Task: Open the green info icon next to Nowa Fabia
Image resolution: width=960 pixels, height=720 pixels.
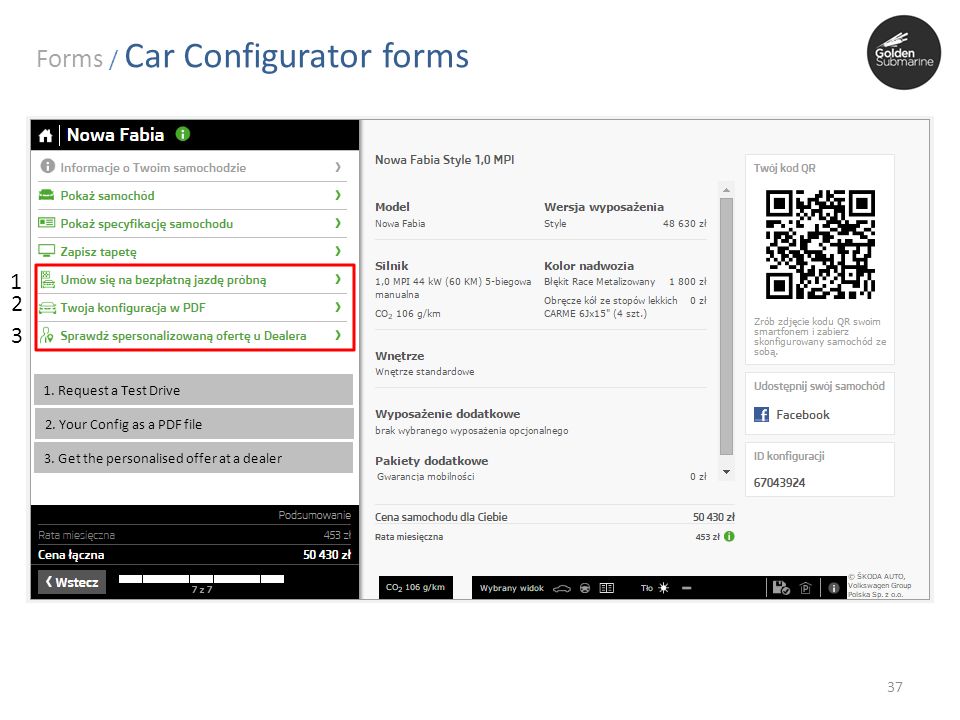Action: [182, 133]
